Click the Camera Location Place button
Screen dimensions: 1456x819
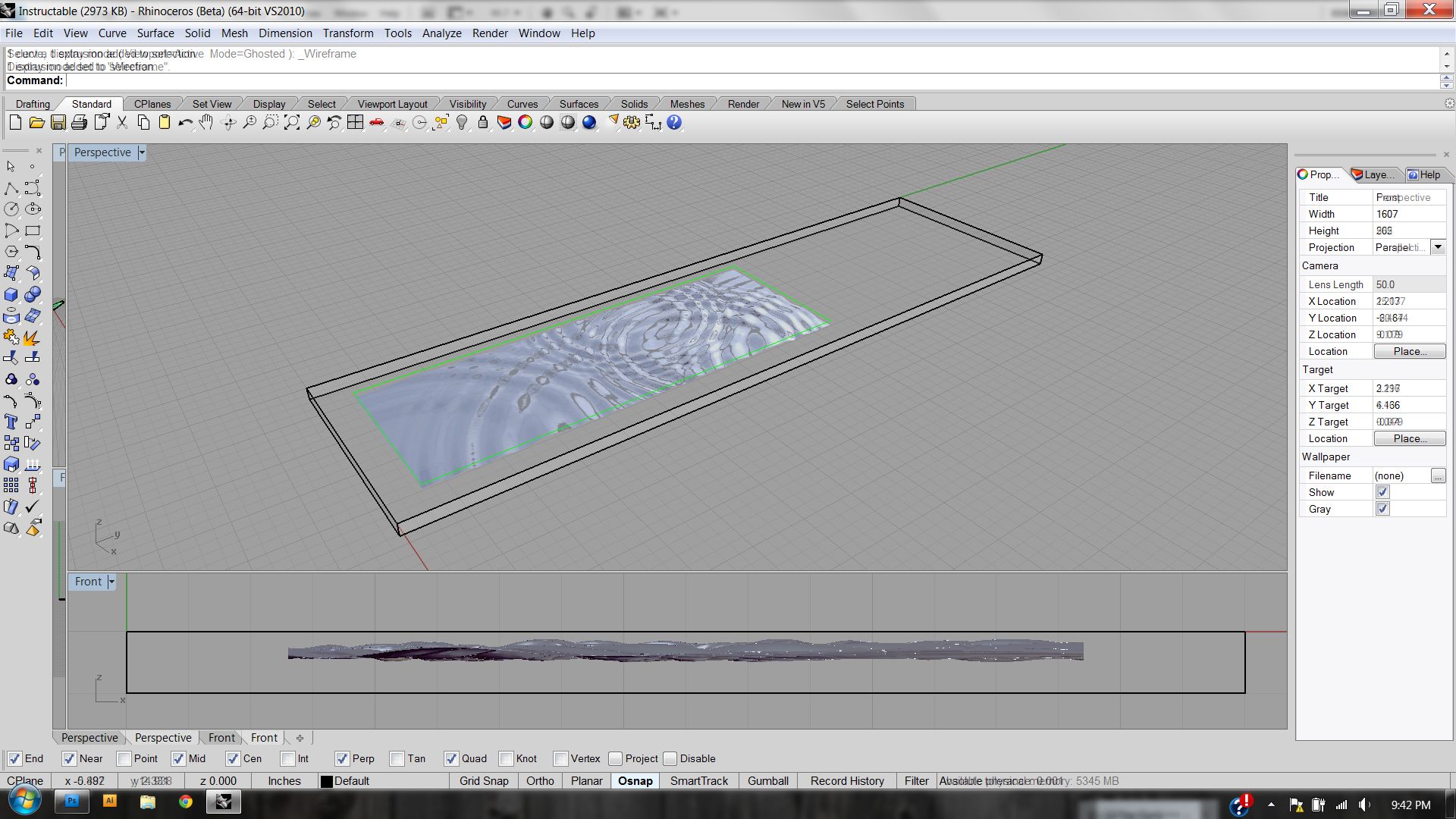pyautogui.click(x=1409, y=351)
